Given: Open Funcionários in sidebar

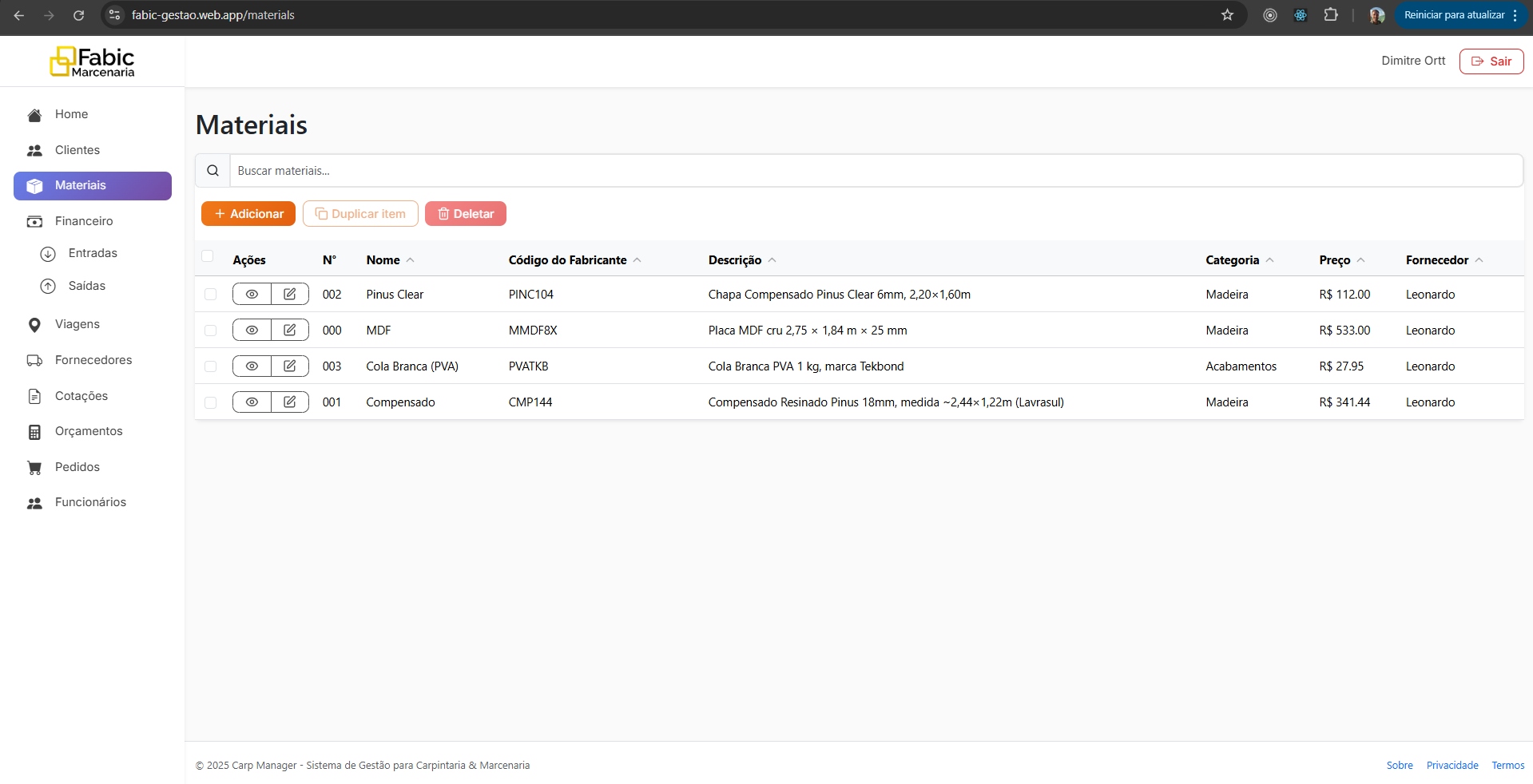Looking at the screenshot, I should (x=93, y=502).
